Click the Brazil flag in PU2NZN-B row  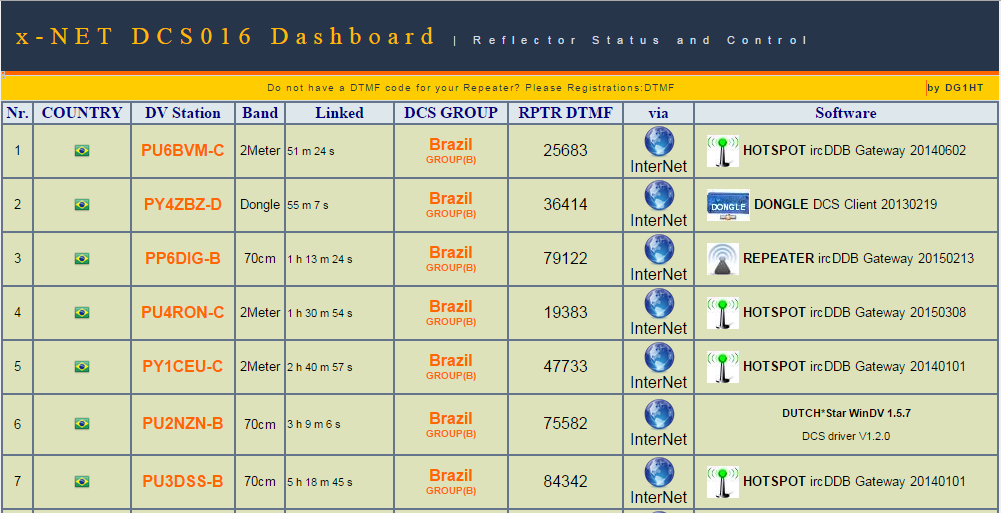click(x=82, y=424)
